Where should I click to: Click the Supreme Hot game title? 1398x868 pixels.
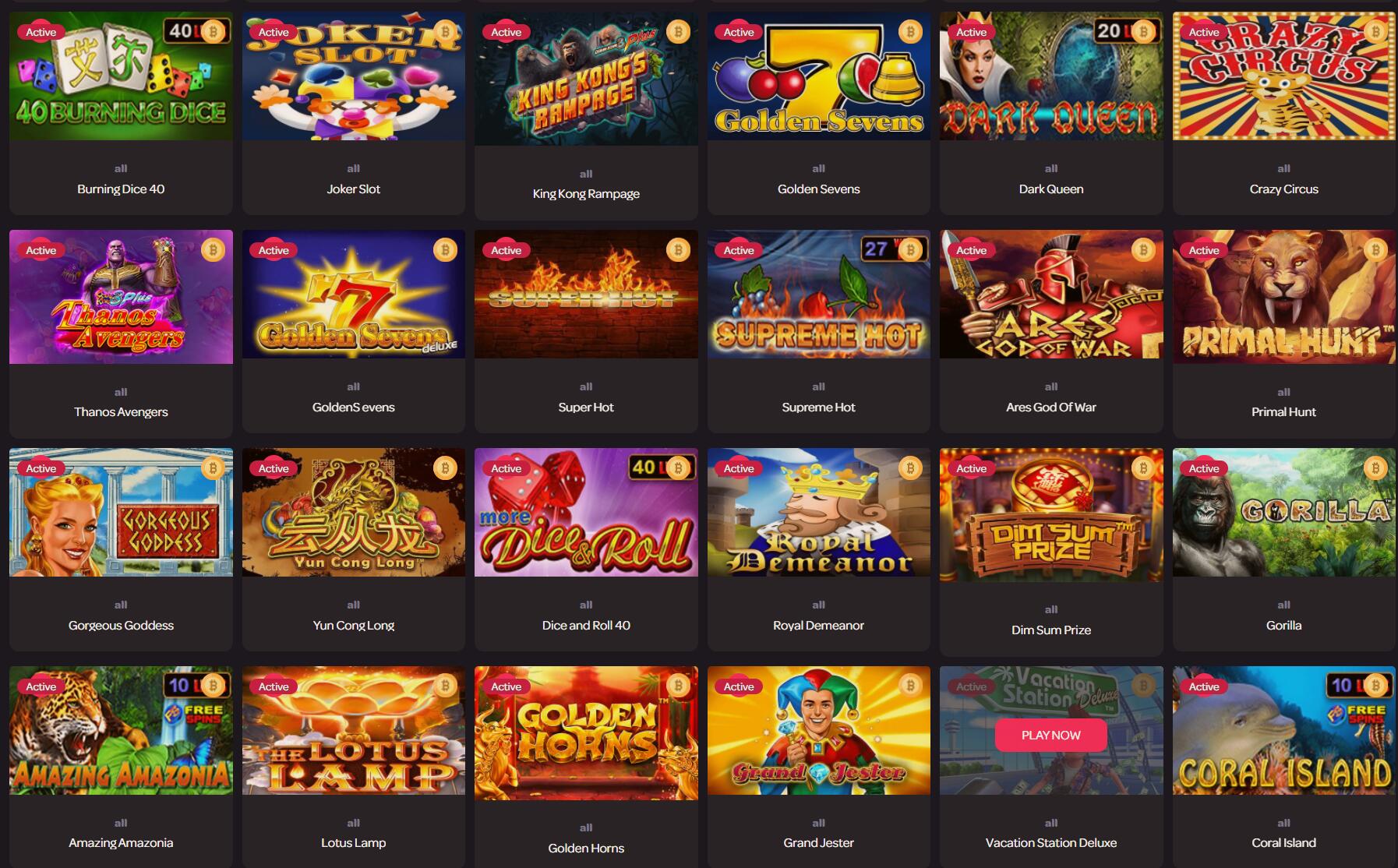(x=818, y=407)
